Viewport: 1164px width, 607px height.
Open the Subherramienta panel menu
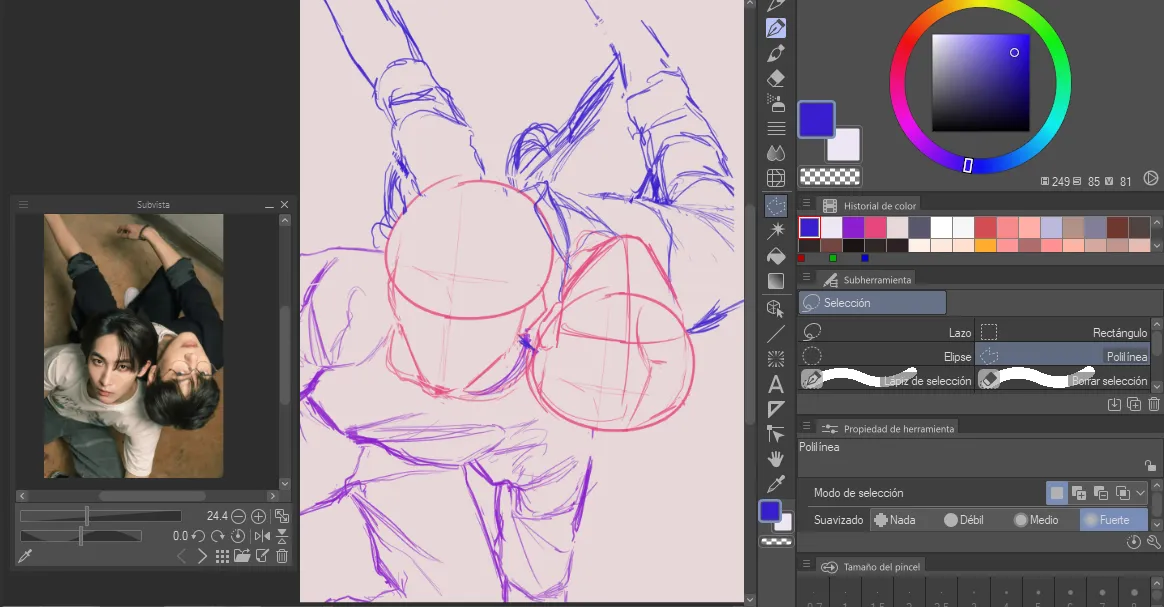point(806,277)
